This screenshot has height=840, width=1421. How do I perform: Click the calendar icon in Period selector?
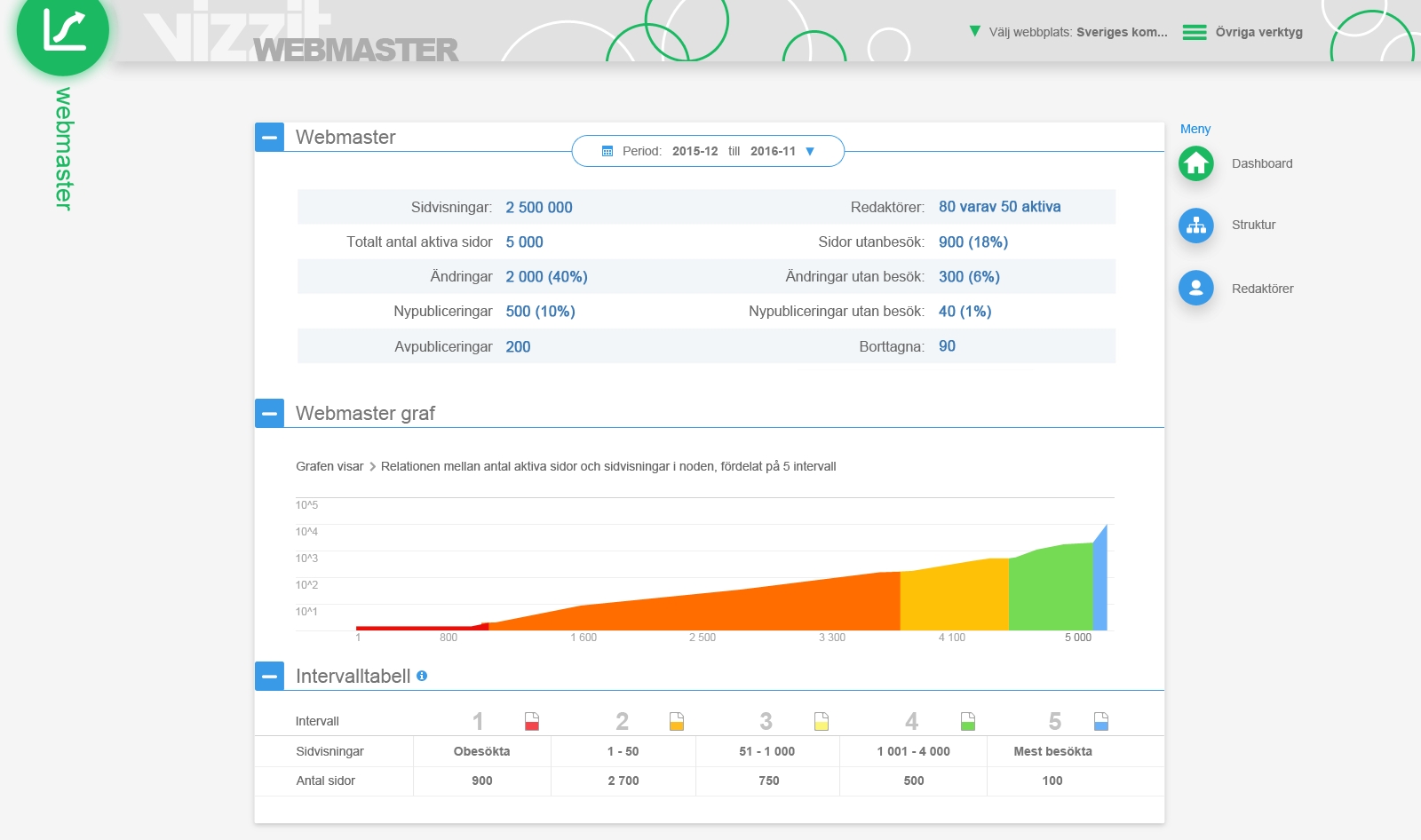pyautogui.click(x=607, y=151)
